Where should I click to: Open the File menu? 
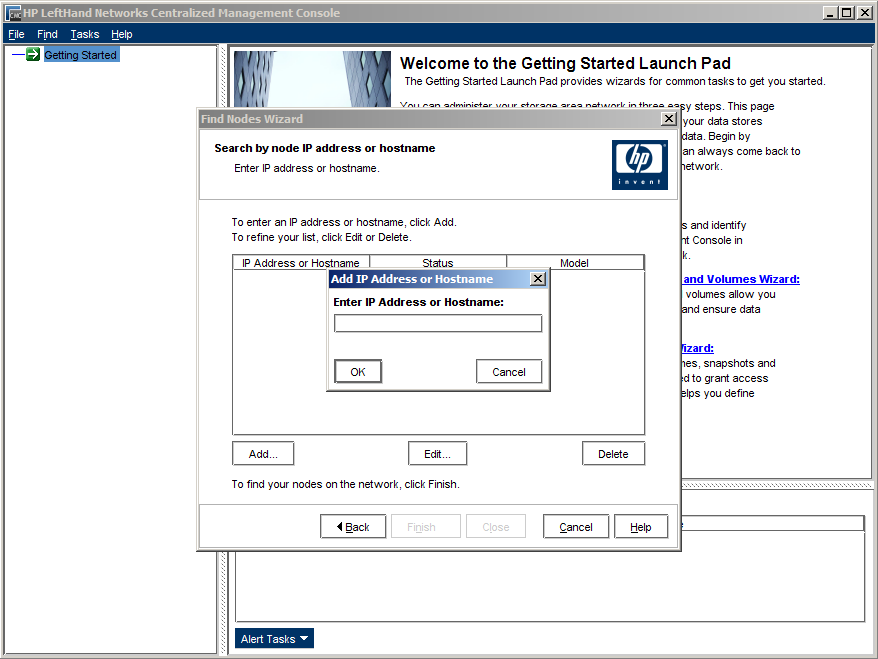16,34
